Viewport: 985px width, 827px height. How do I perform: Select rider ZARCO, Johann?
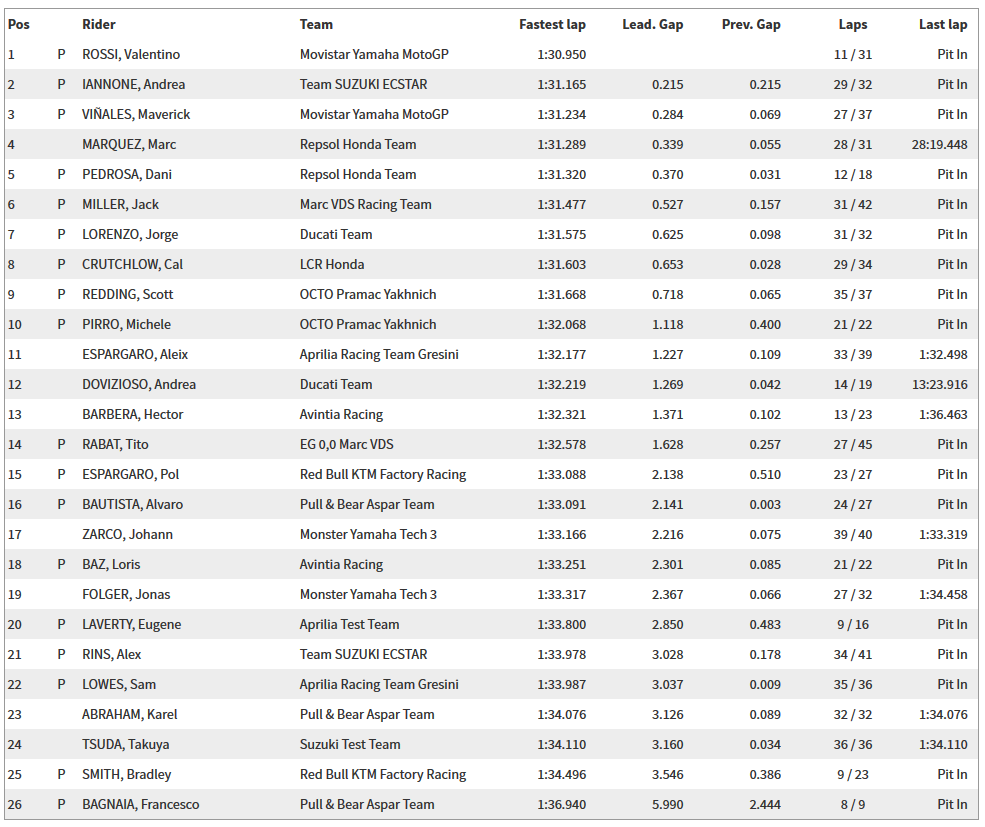coord(127,534)
